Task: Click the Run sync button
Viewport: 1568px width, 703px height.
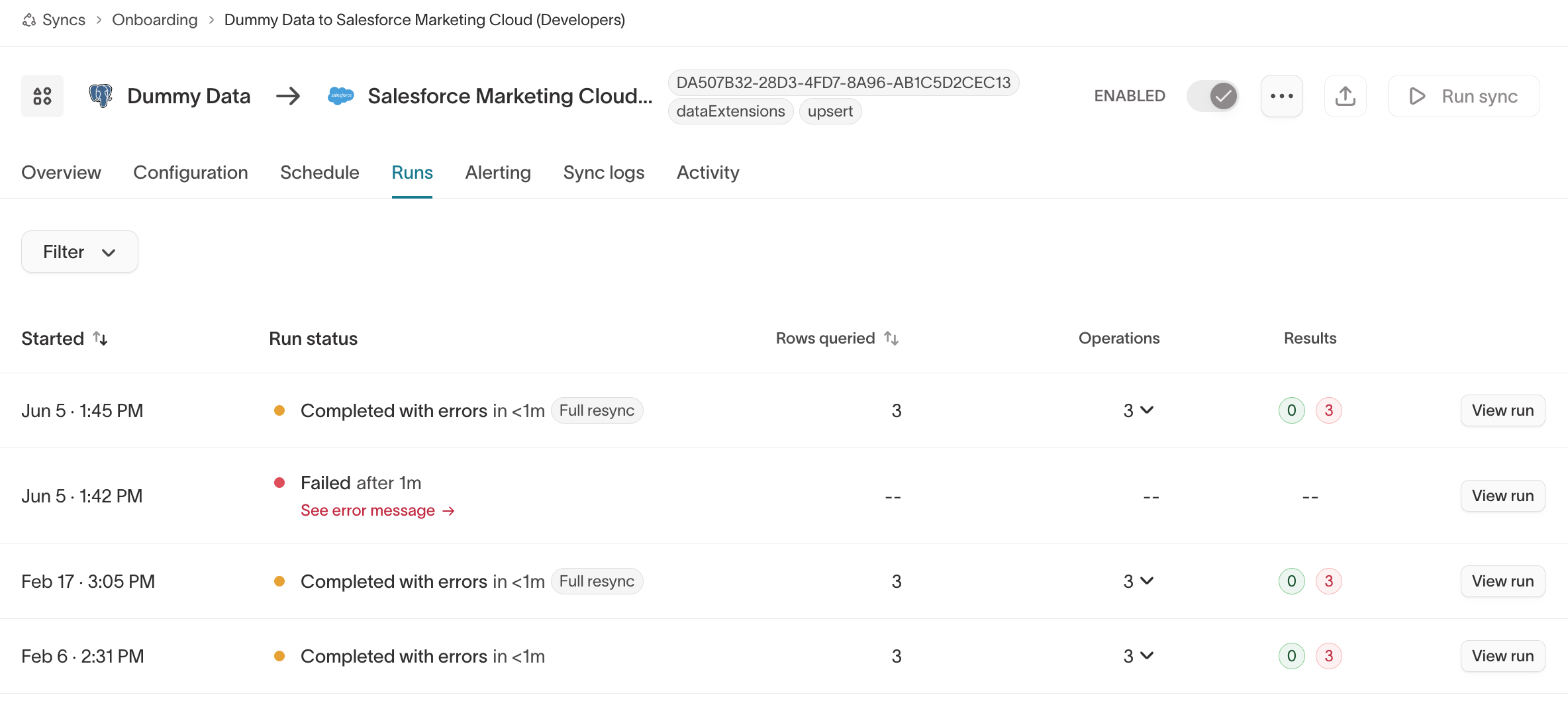Action: 1463,96
